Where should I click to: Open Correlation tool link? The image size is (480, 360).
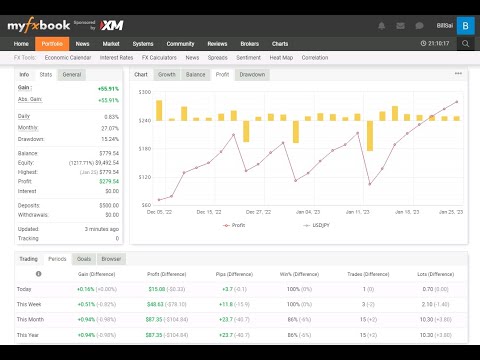coord(315,58)
